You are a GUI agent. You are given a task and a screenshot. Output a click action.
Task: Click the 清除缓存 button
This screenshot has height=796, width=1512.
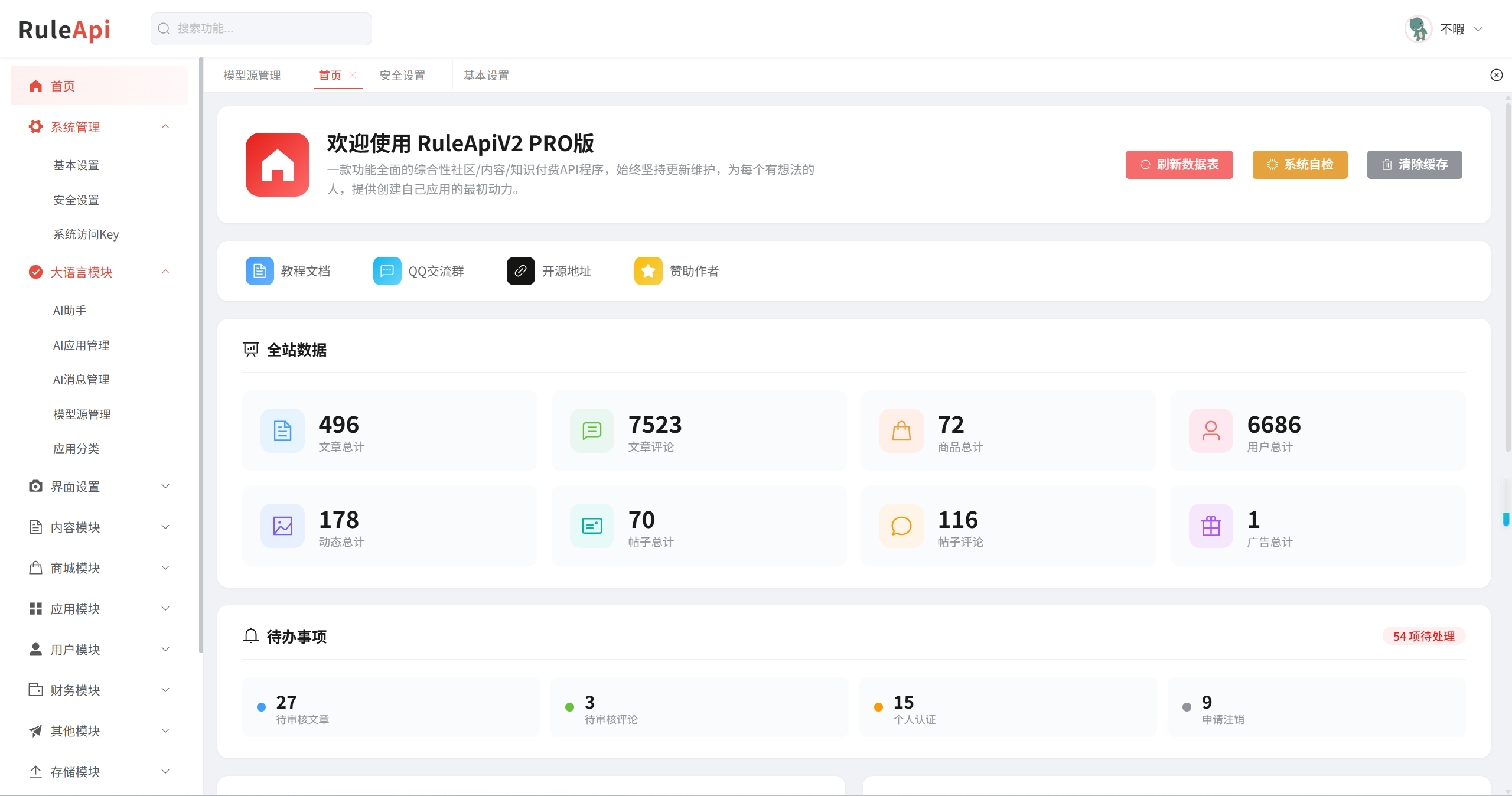1415,165
